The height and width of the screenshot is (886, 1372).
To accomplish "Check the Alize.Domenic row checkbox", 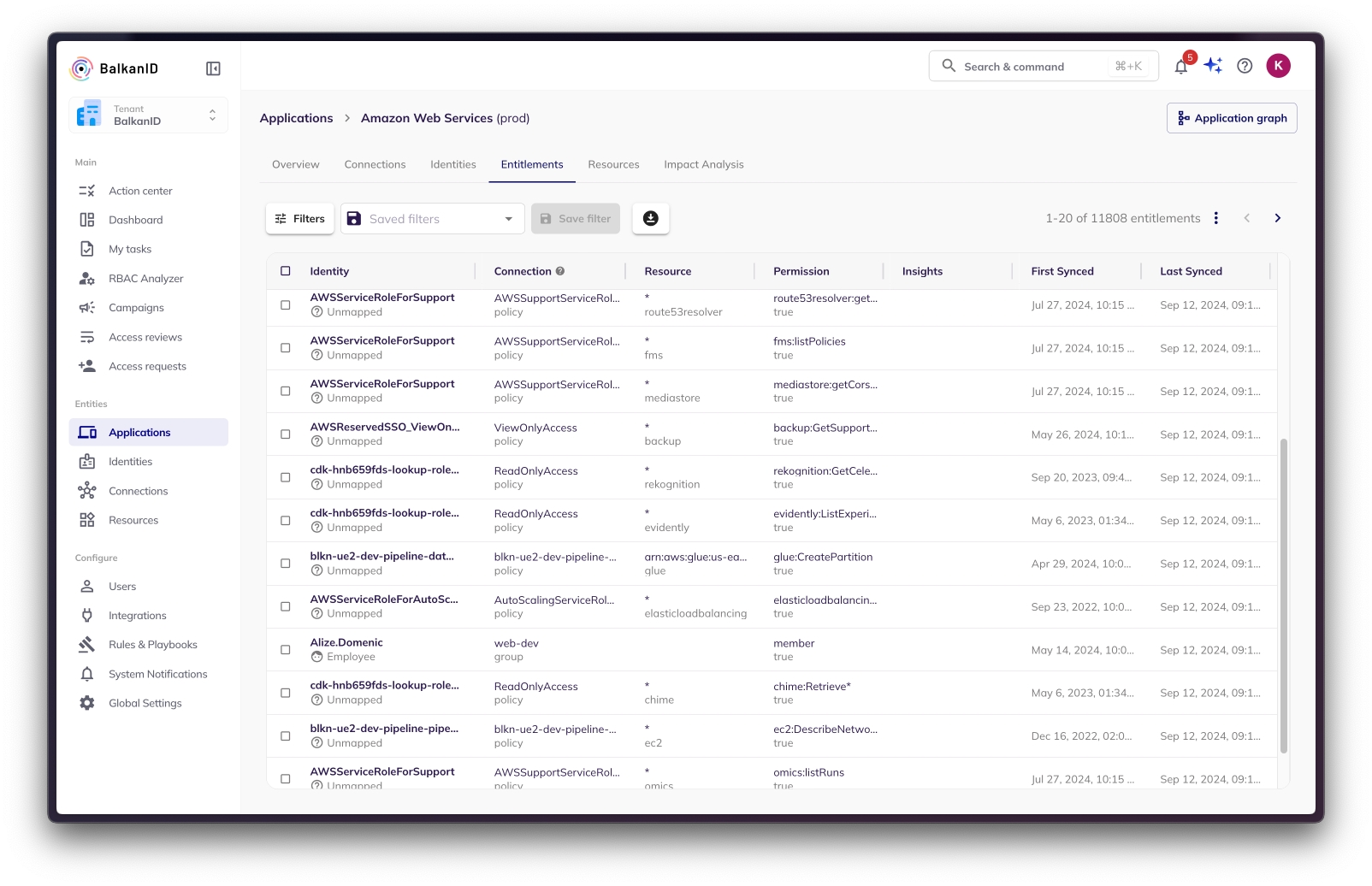I will point(286,650).
